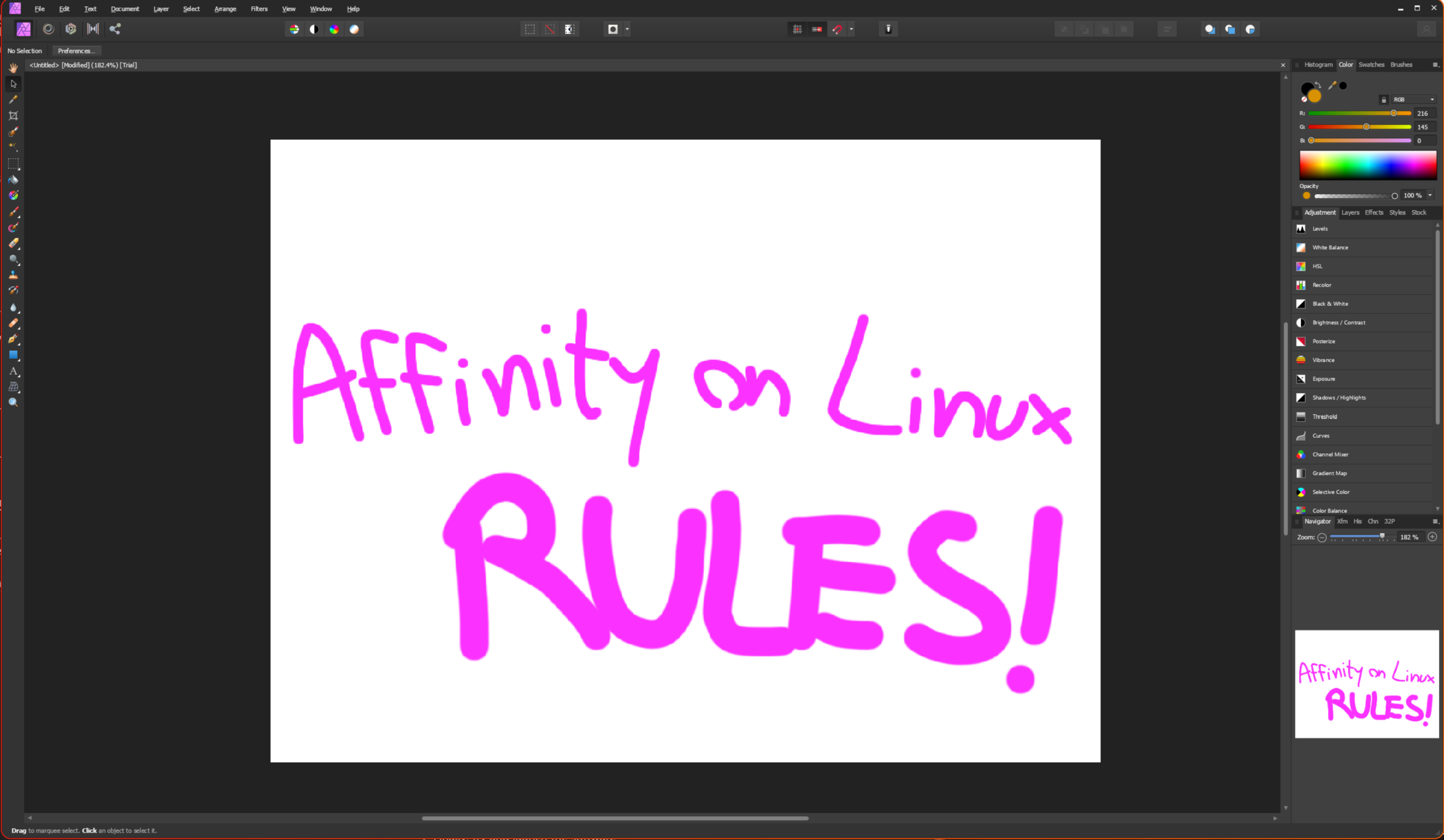Open the Layer menu
Screen dimensions: 1444x840
click(161, 9)
